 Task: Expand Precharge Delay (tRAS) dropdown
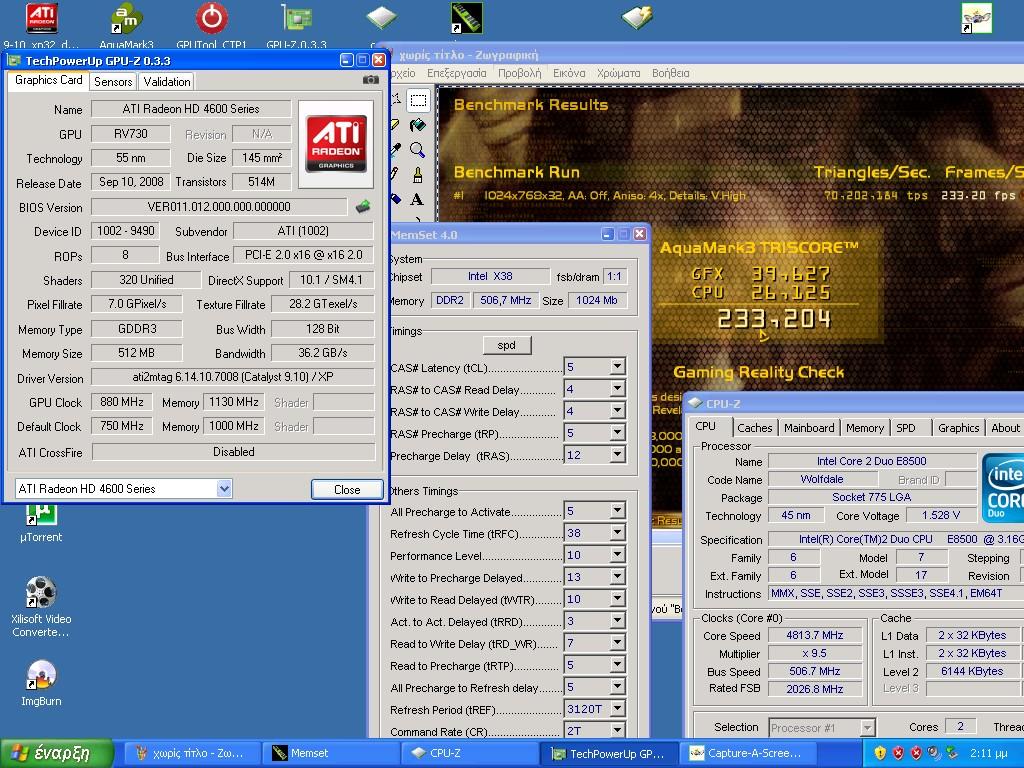tap(617, 455)
